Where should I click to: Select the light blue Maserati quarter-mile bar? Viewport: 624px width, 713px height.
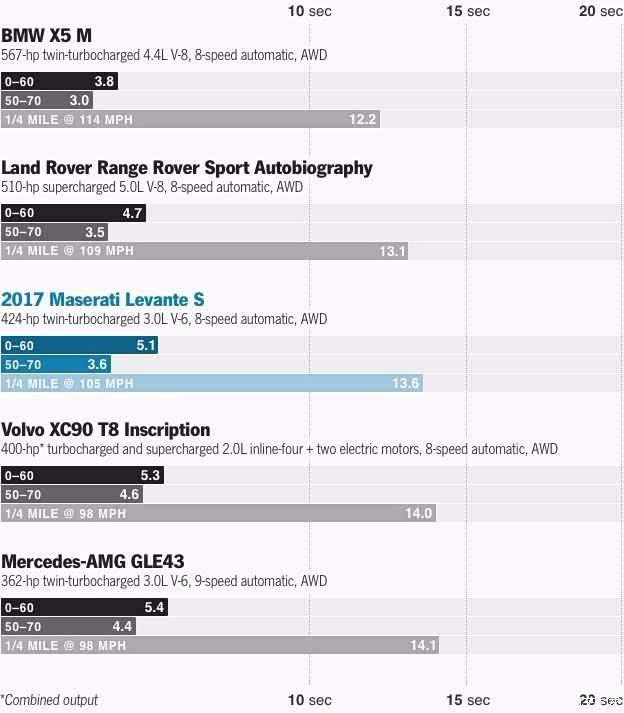[211, 383]
